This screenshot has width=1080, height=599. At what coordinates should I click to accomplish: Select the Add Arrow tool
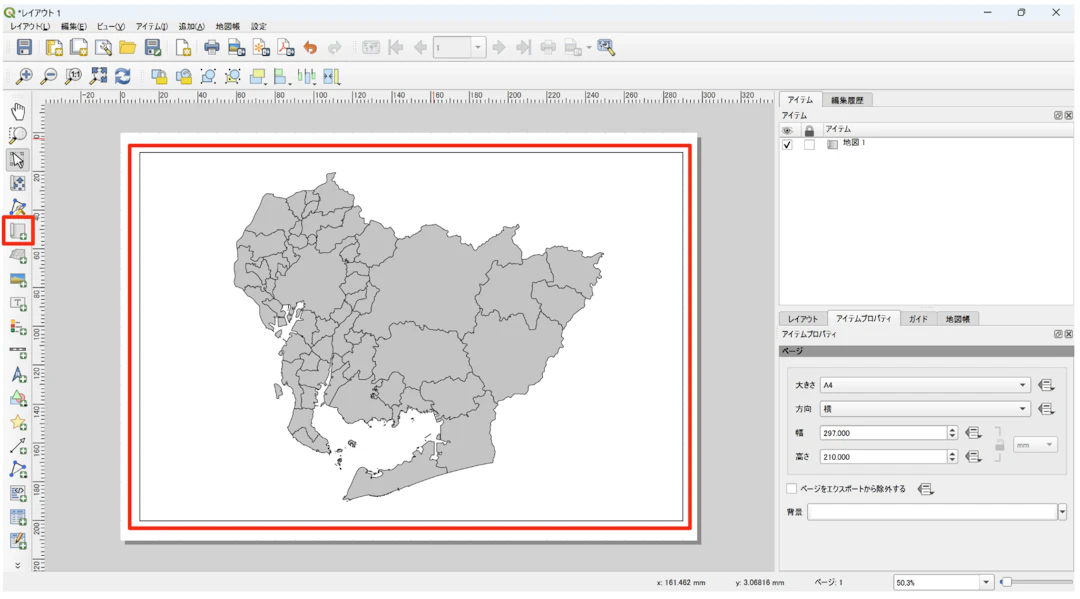pos(18,447)
